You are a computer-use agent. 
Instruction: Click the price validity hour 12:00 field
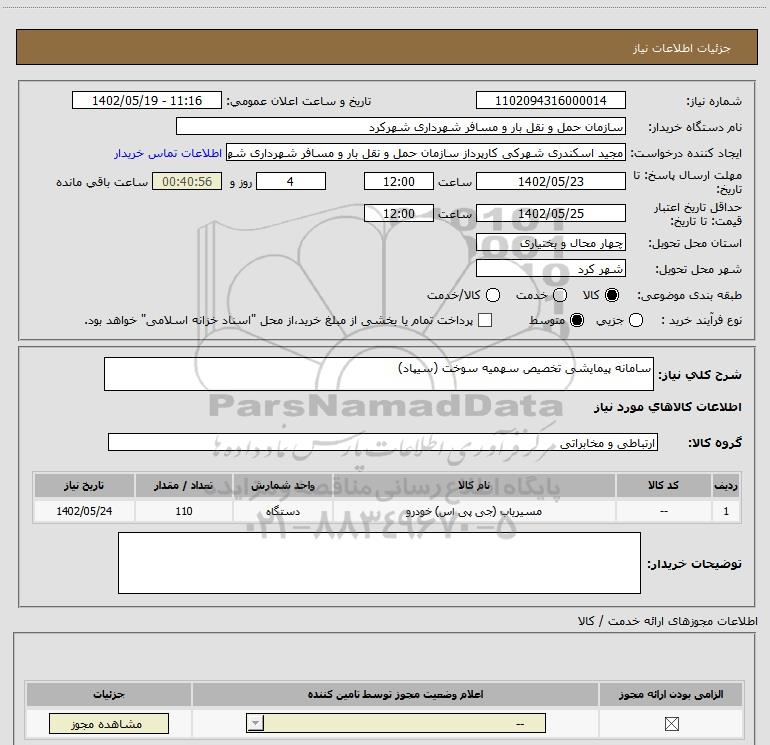(399, 214)
